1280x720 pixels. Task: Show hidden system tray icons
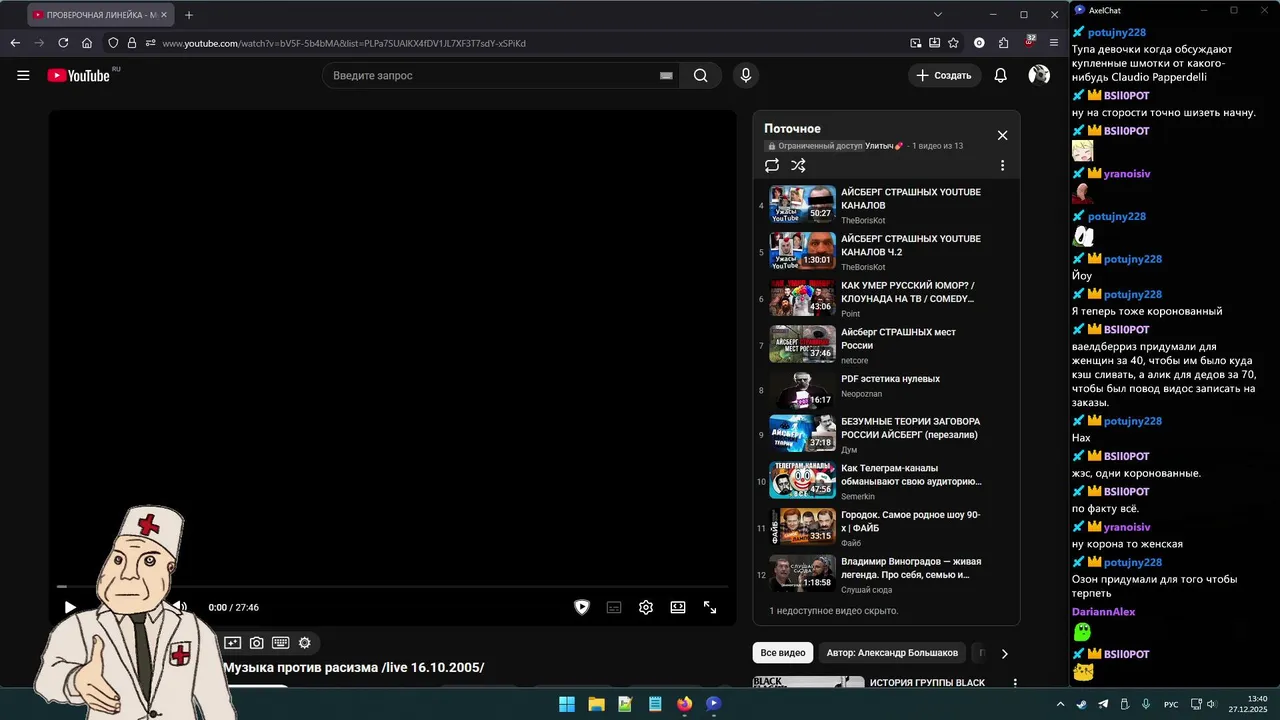tap(1060, 704)
